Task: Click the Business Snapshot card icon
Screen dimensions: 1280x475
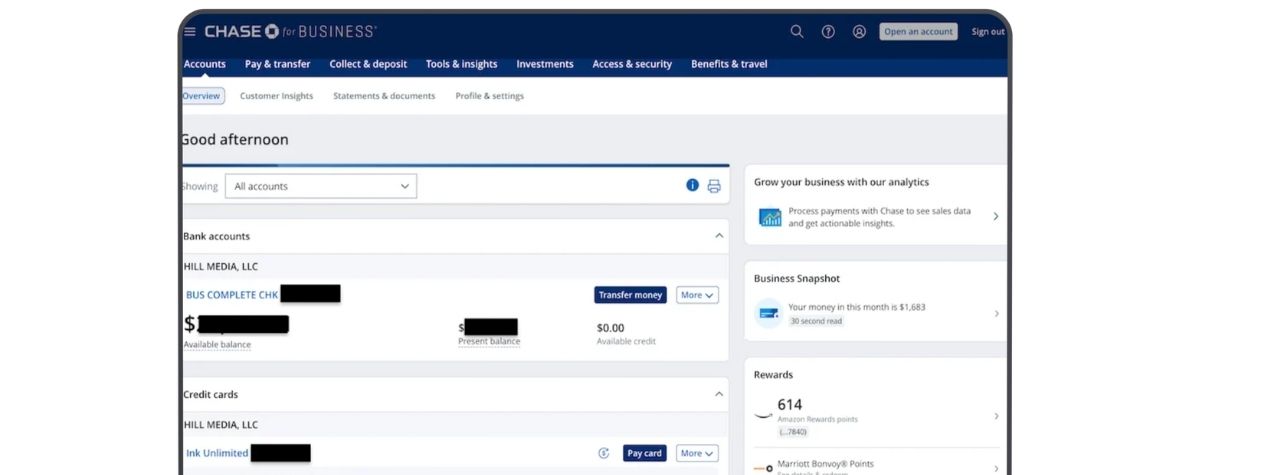Action: pyautogui.click(x=769, y=313)
